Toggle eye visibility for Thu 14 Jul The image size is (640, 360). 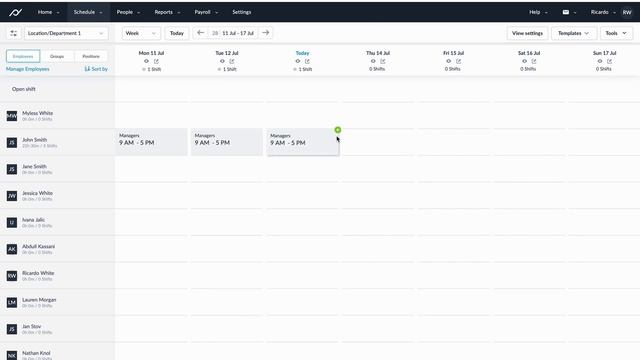pos(373,61)
